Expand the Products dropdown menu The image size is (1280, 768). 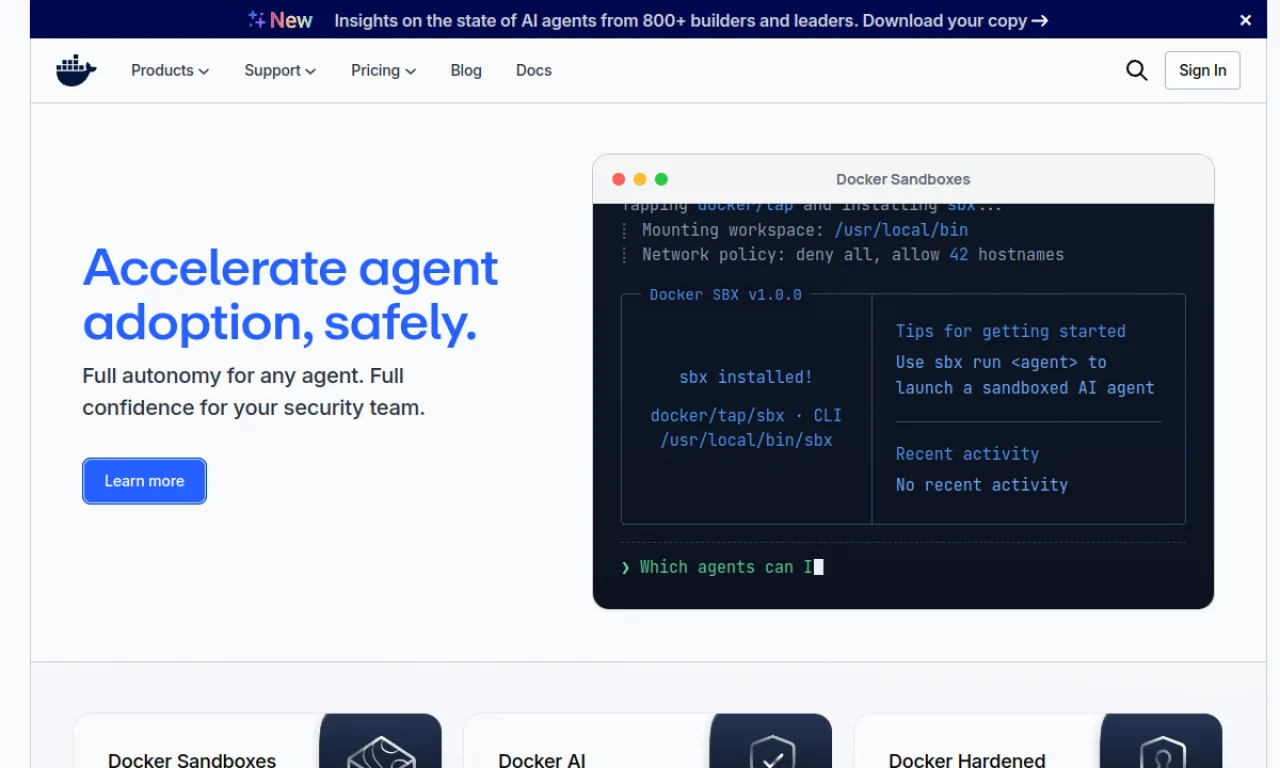tap(170, 70)
